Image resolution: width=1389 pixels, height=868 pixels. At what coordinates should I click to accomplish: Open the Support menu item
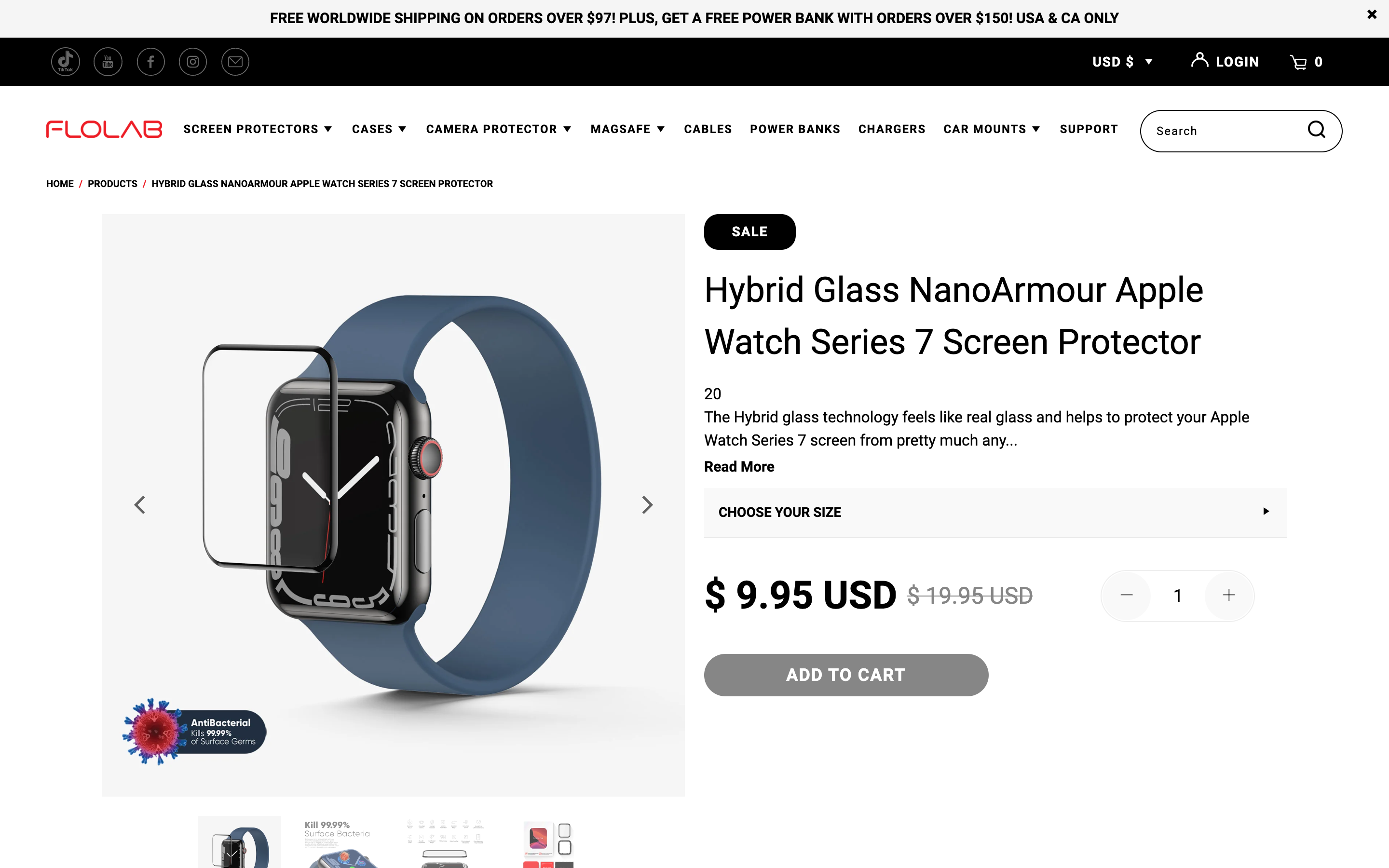tap(1088, 129)
